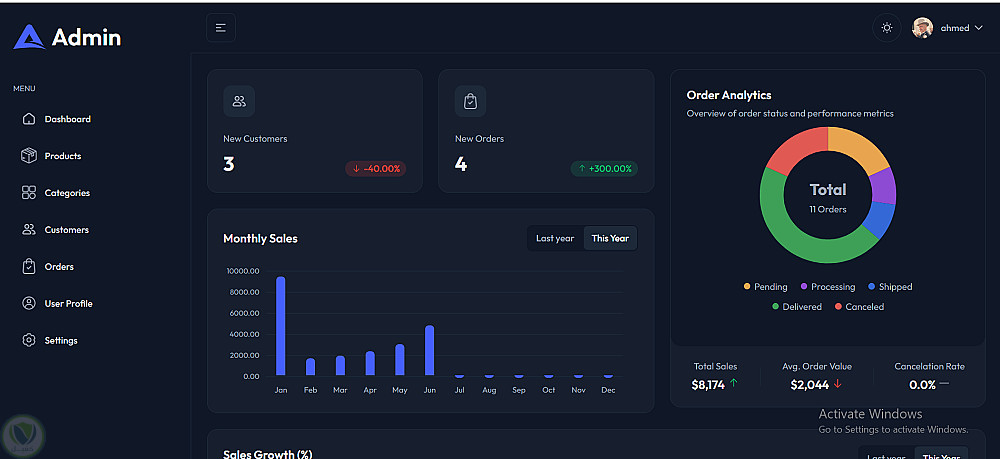This screenshot has height=459, width=1000.
Task: Click the New Orders card bag icon
Action: 471,101
